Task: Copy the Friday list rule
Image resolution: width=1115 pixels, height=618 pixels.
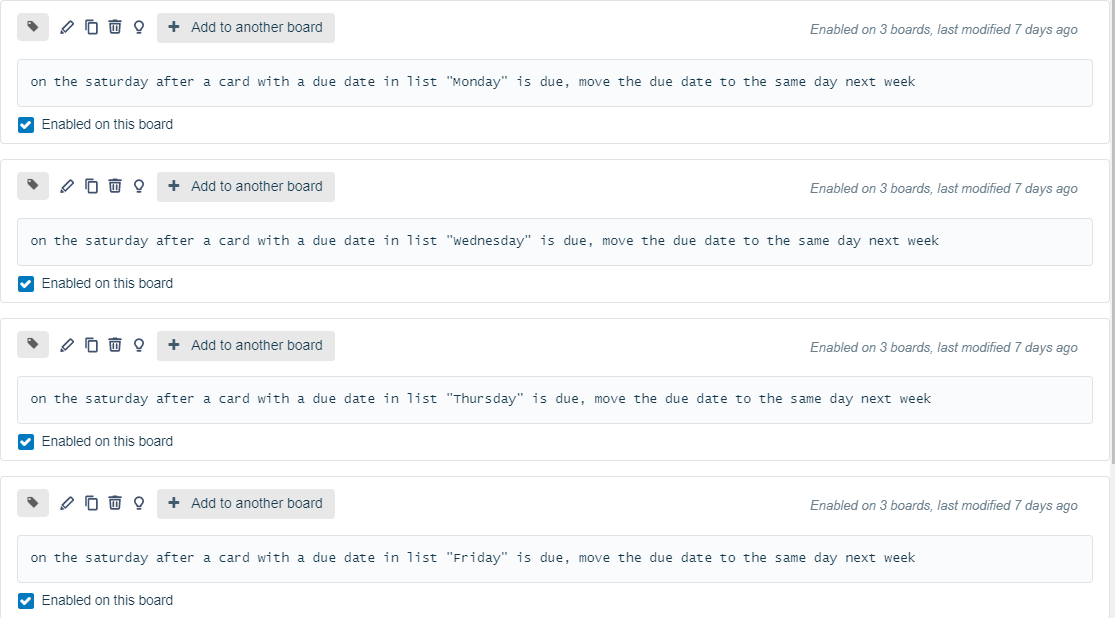Action: 91,504
